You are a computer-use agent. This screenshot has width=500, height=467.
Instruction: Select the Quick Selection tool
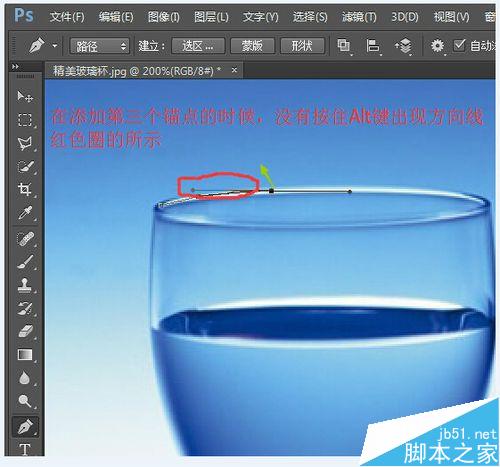point(25,166)
